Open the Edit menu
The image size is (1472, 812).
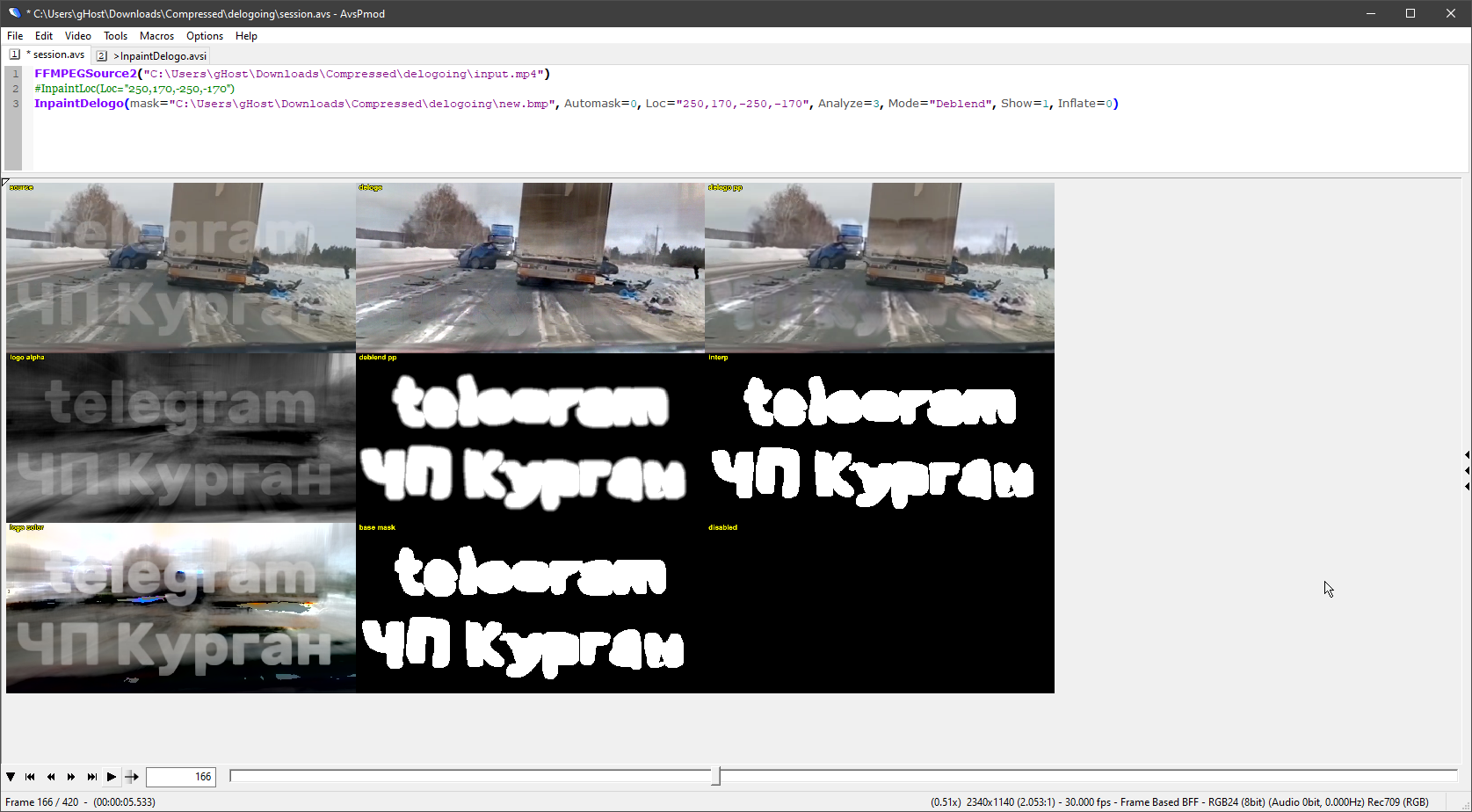(x=44, y=36)
